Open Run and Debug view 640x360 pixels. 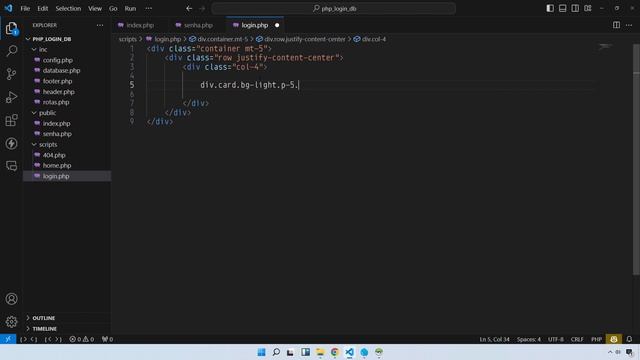pos(11,97)
